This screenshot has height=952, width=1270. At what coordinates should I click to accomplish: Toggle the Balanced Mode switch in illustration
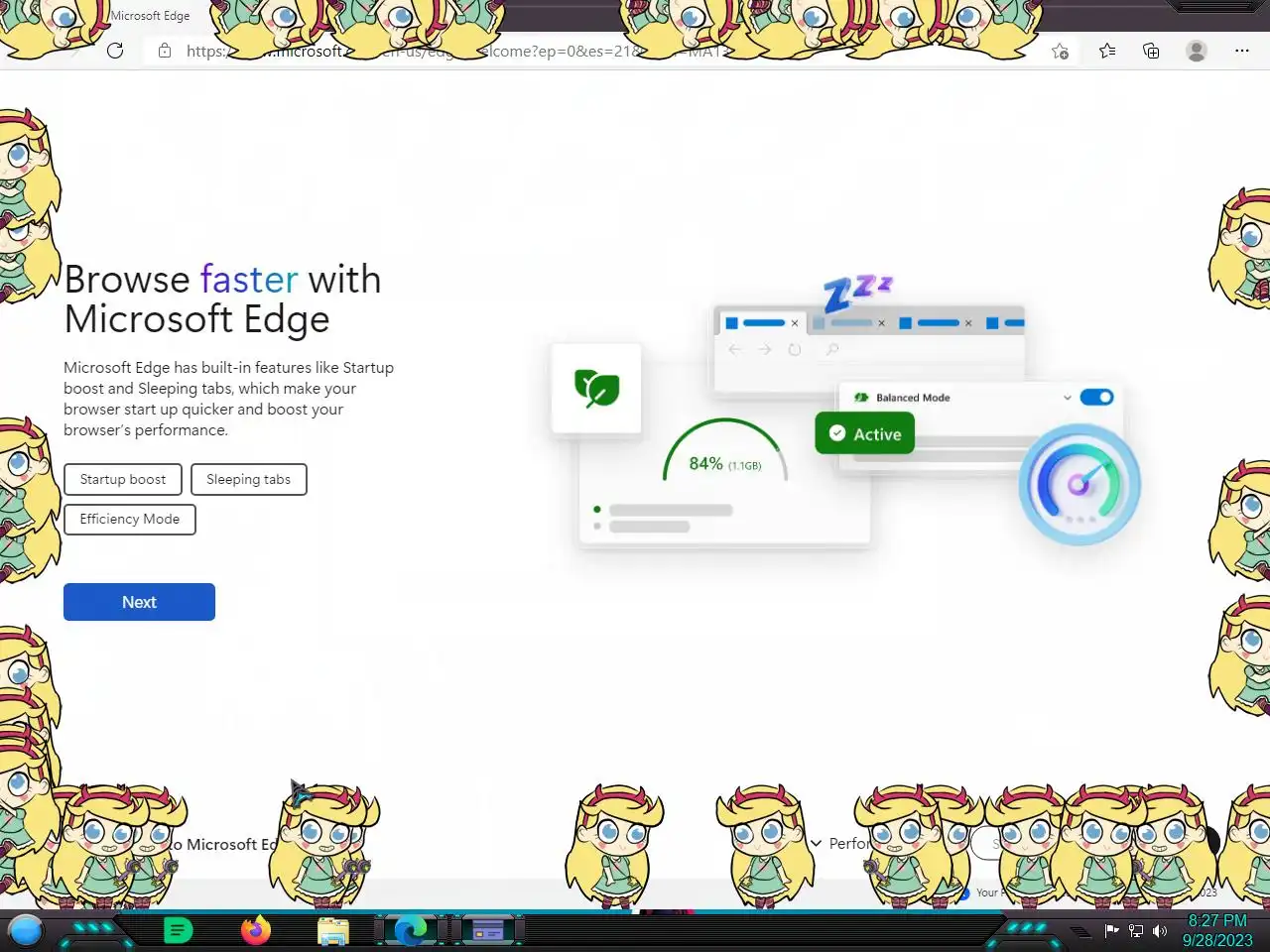1096,397
